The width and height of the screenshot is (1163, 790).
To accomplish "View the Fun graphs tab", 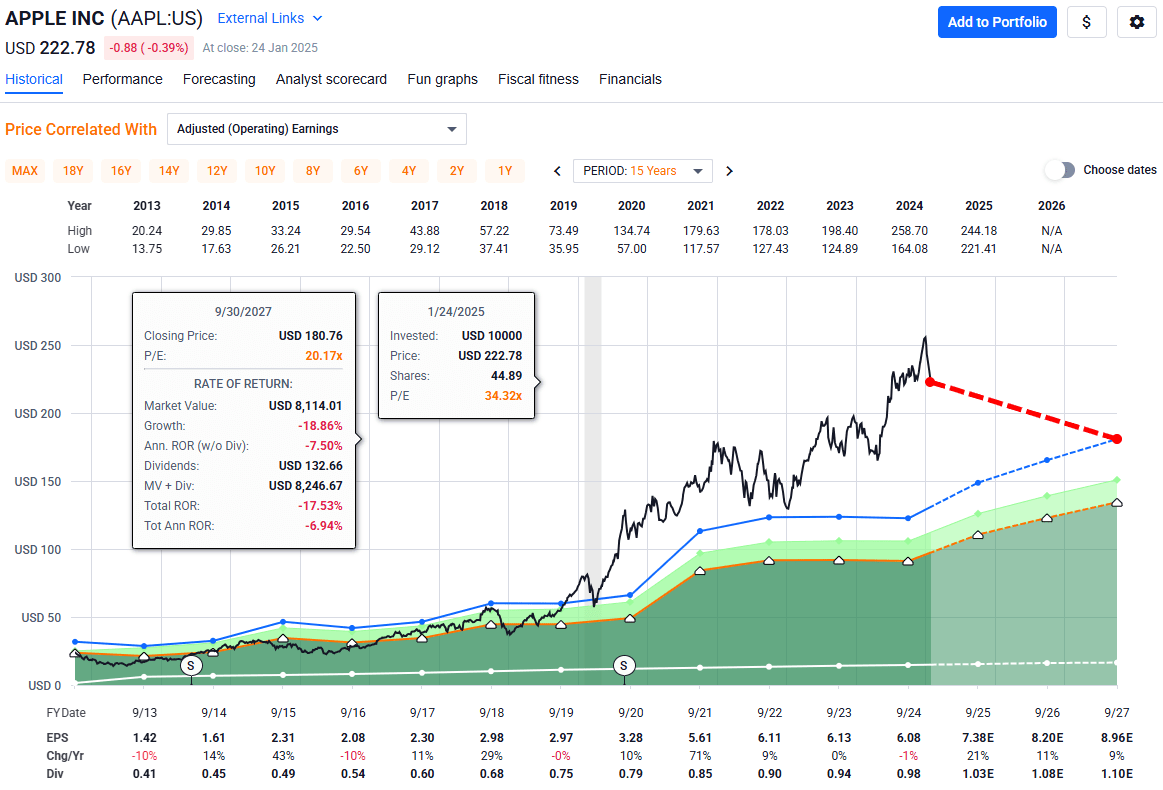I will pos(442,79).
